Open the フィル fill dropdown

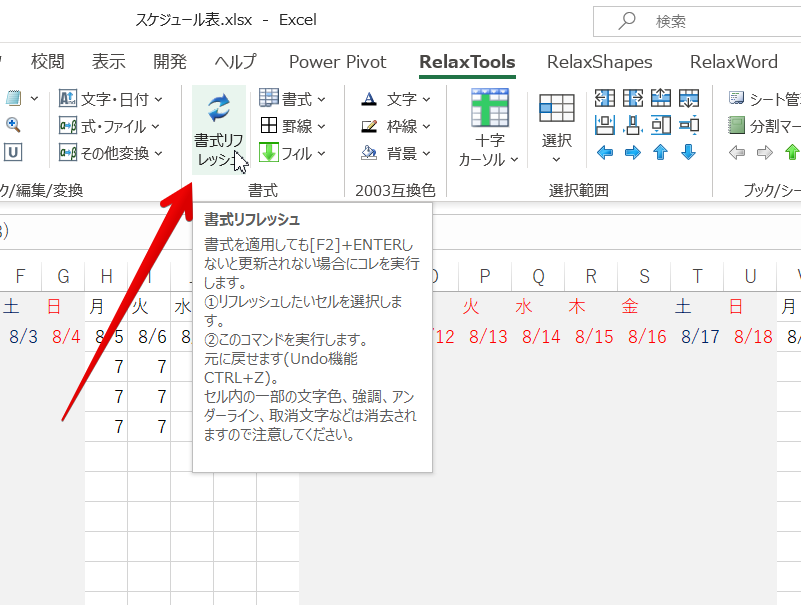292,153
